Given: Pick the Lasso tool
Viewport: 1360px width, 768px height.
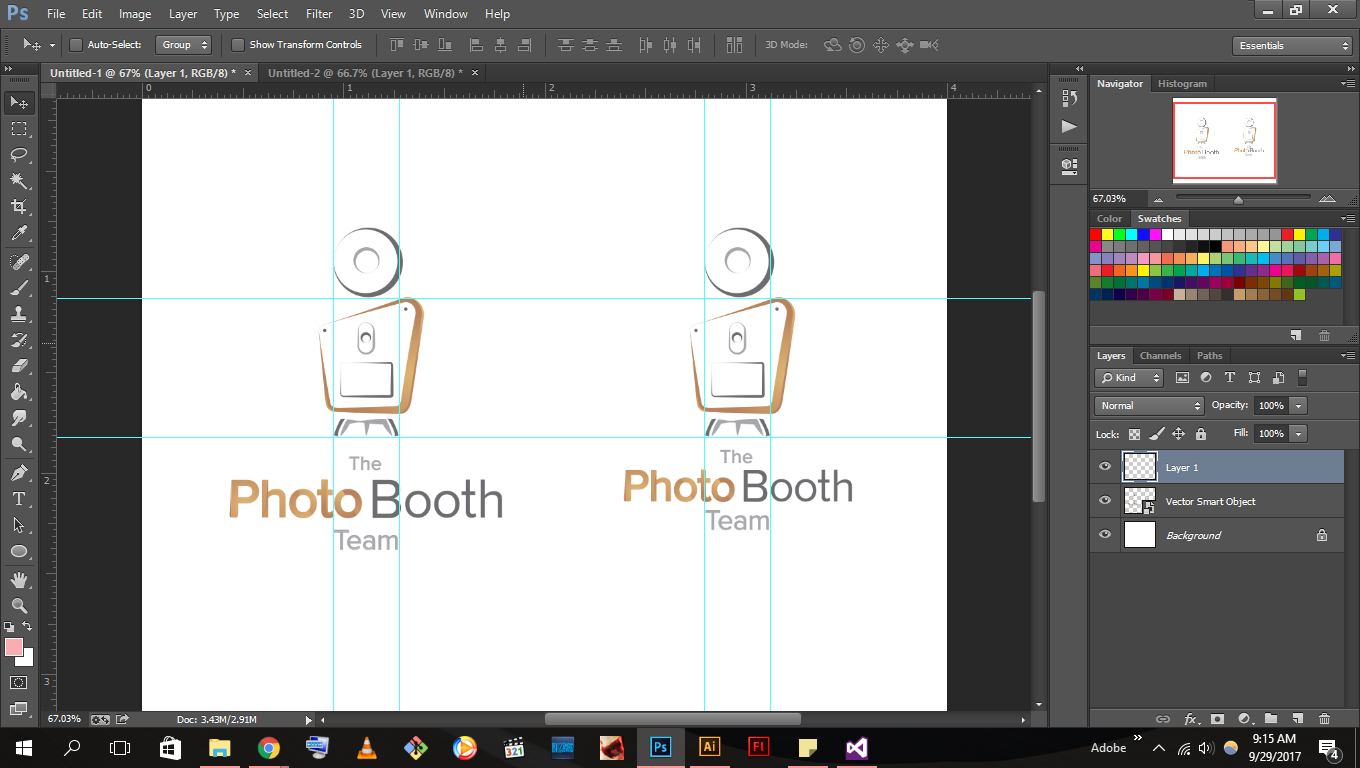Looking at the screenshot, I should [19, 155].
